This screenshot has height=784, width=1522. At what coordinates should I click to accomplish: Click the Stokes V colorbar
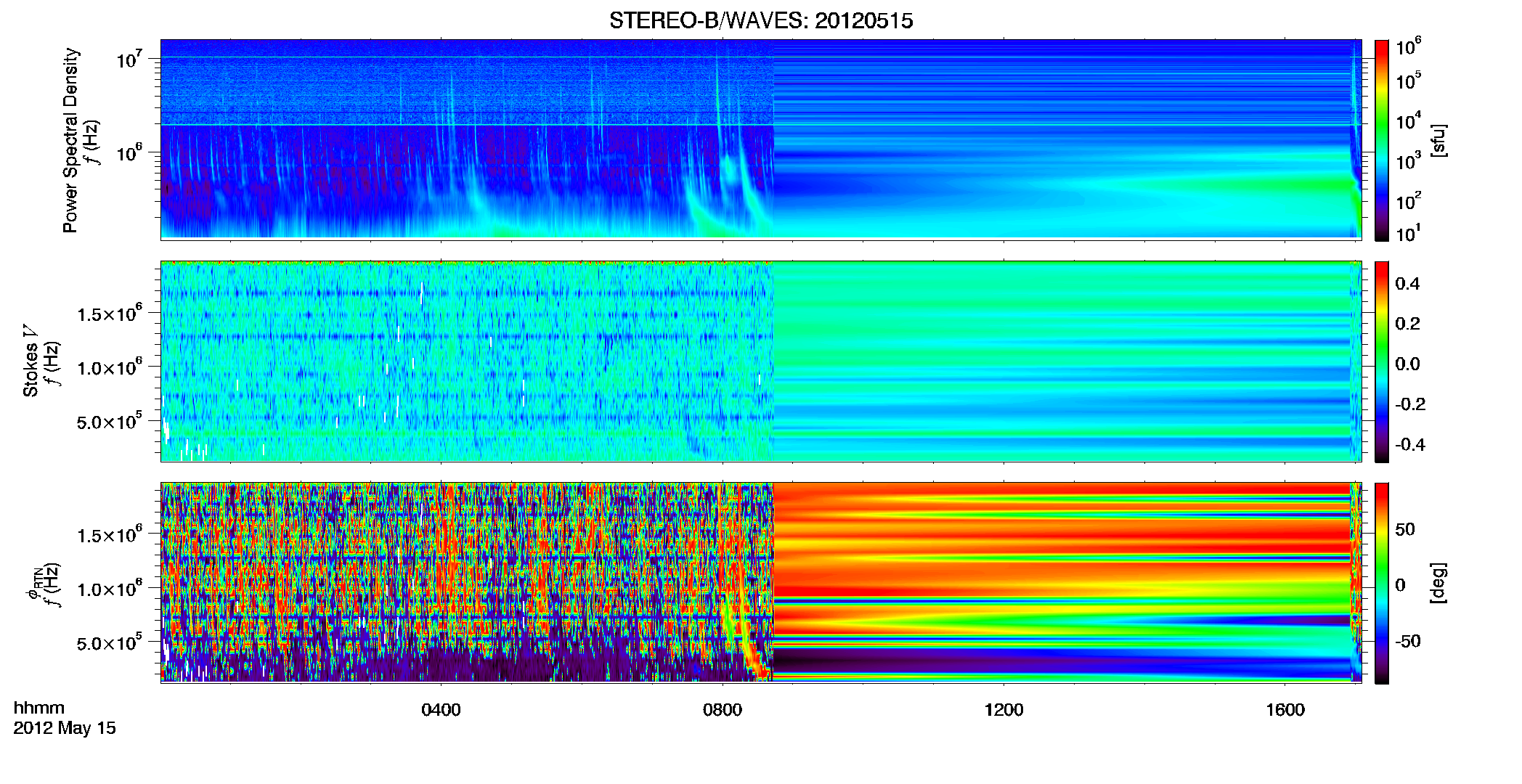(1382, 362)
